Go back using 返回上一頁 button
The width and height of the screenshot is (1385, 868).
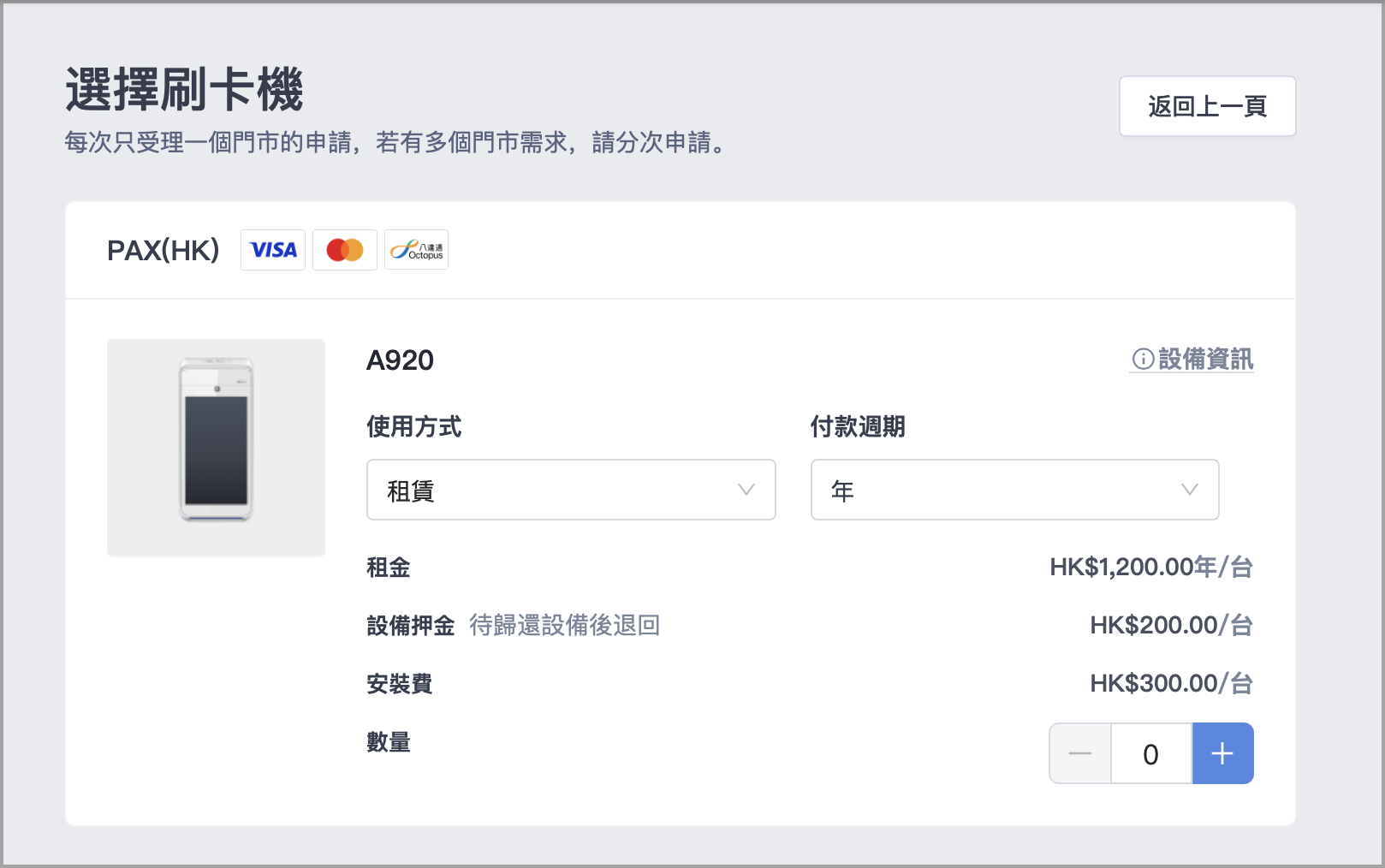click(1207, 106)
